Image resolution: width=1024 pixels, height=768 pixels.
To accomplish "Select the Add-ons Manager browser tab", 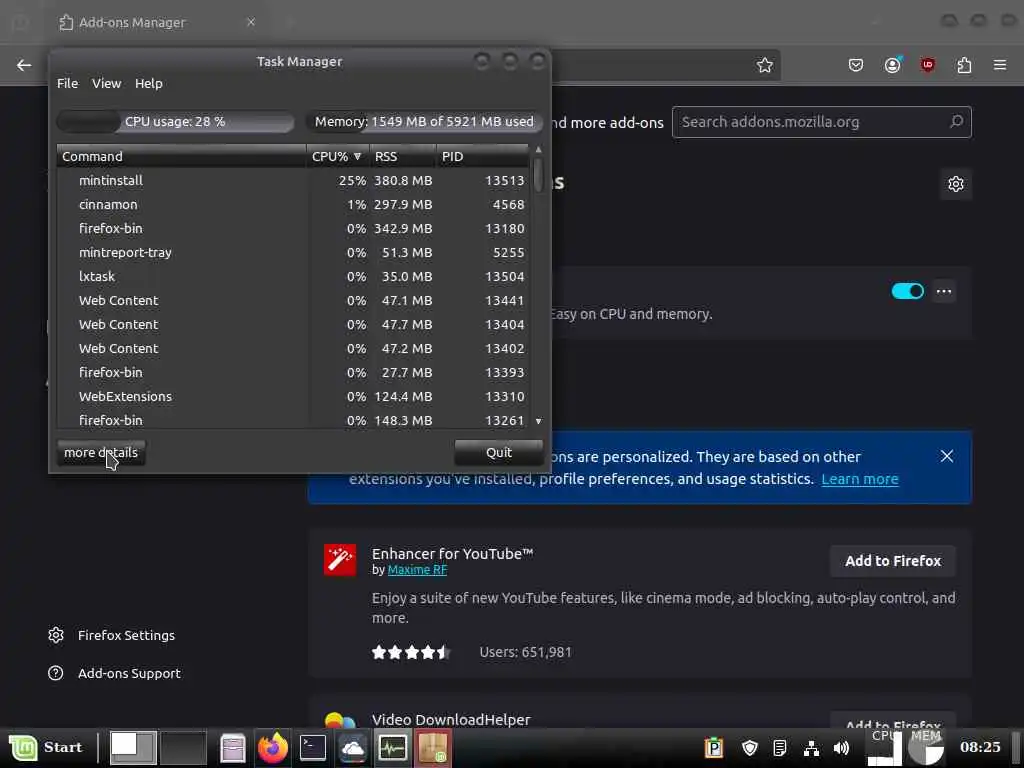I will point(157,22).
